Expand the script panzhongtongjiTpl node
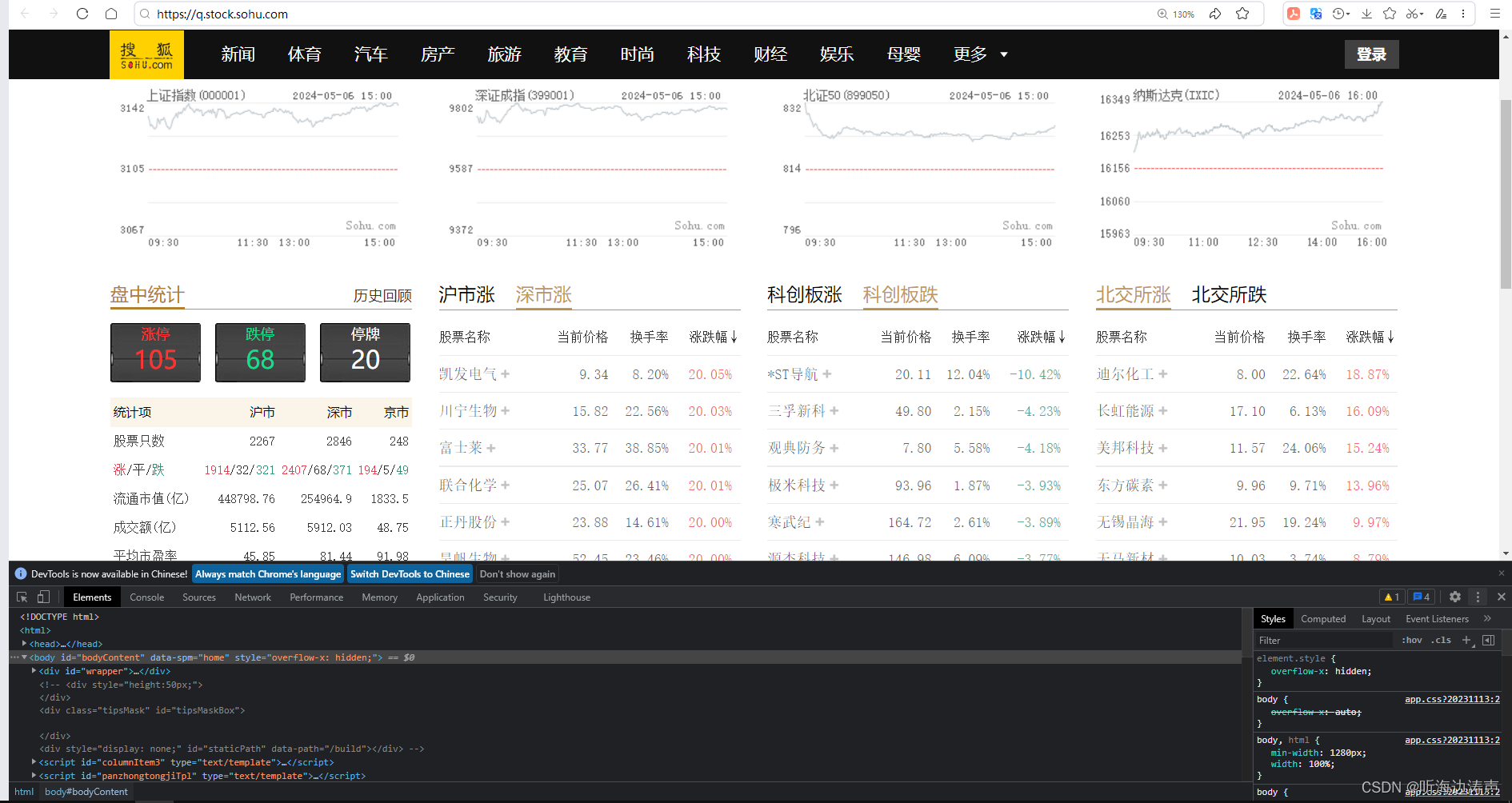Image resolution: width=1512 pixels, height=803 pixels. [x=34, y=776]
